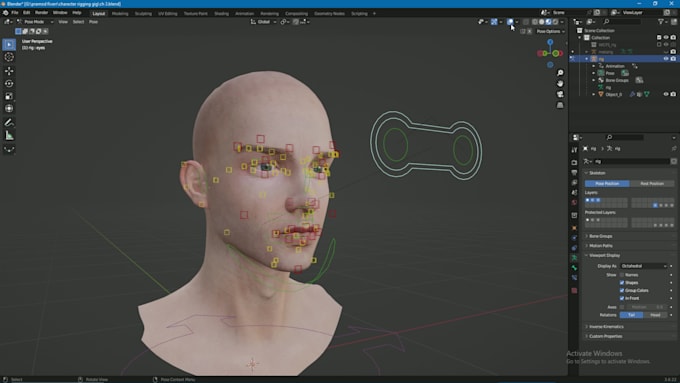Toggle selected rig row eye icon
Screen dimensions: 680x383
pos(666,59)
